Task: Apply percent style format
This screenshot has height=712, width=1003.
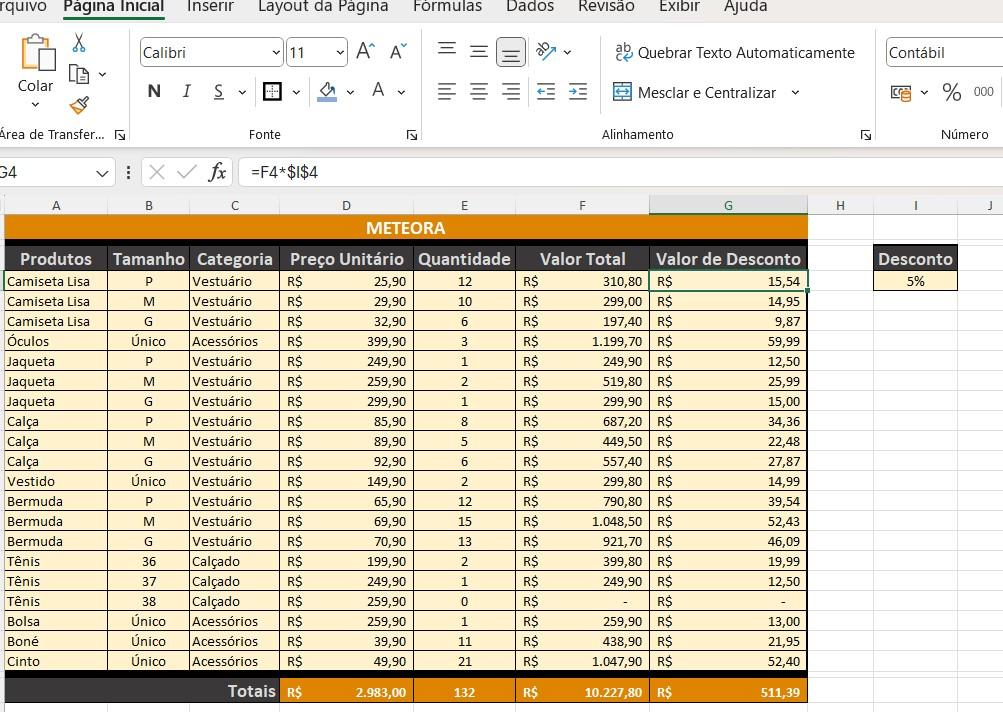Action: (951, 92)
